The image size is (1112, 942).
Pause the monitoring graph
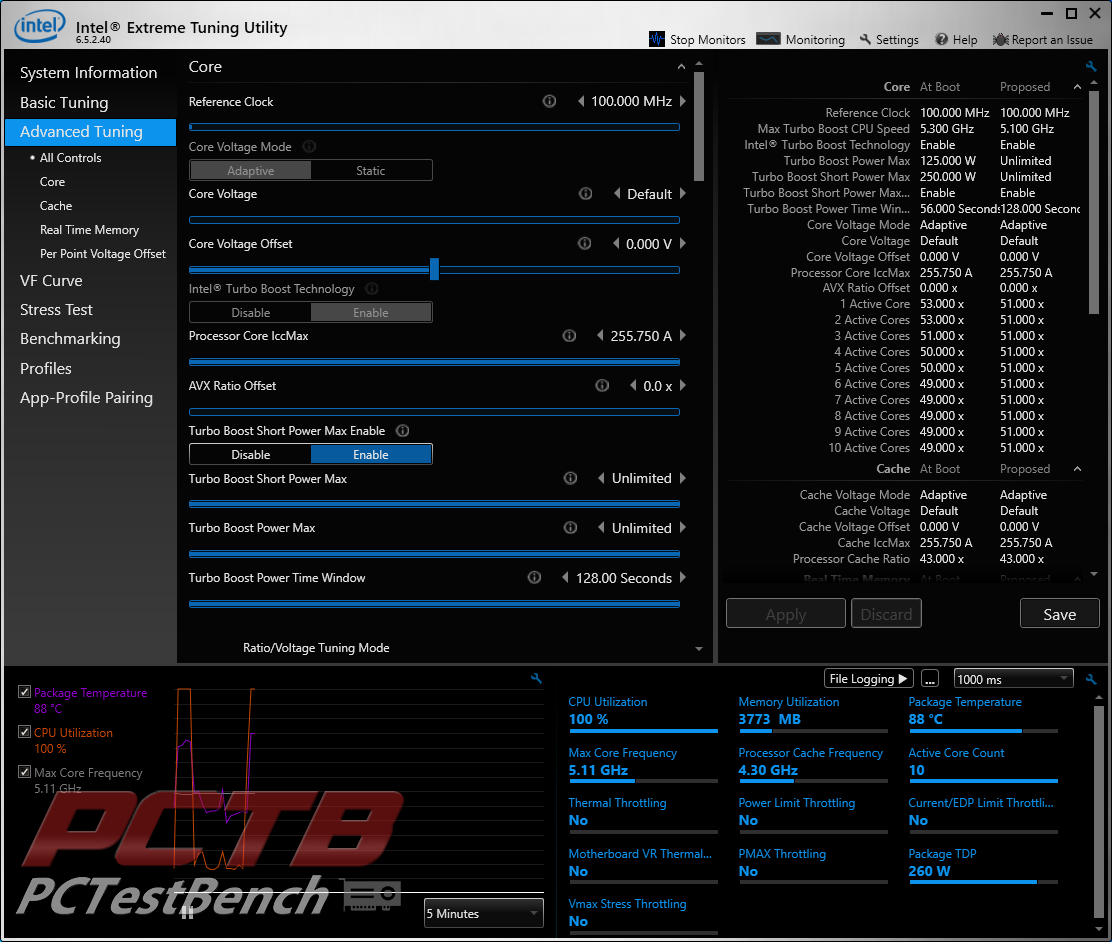(187, 913)
